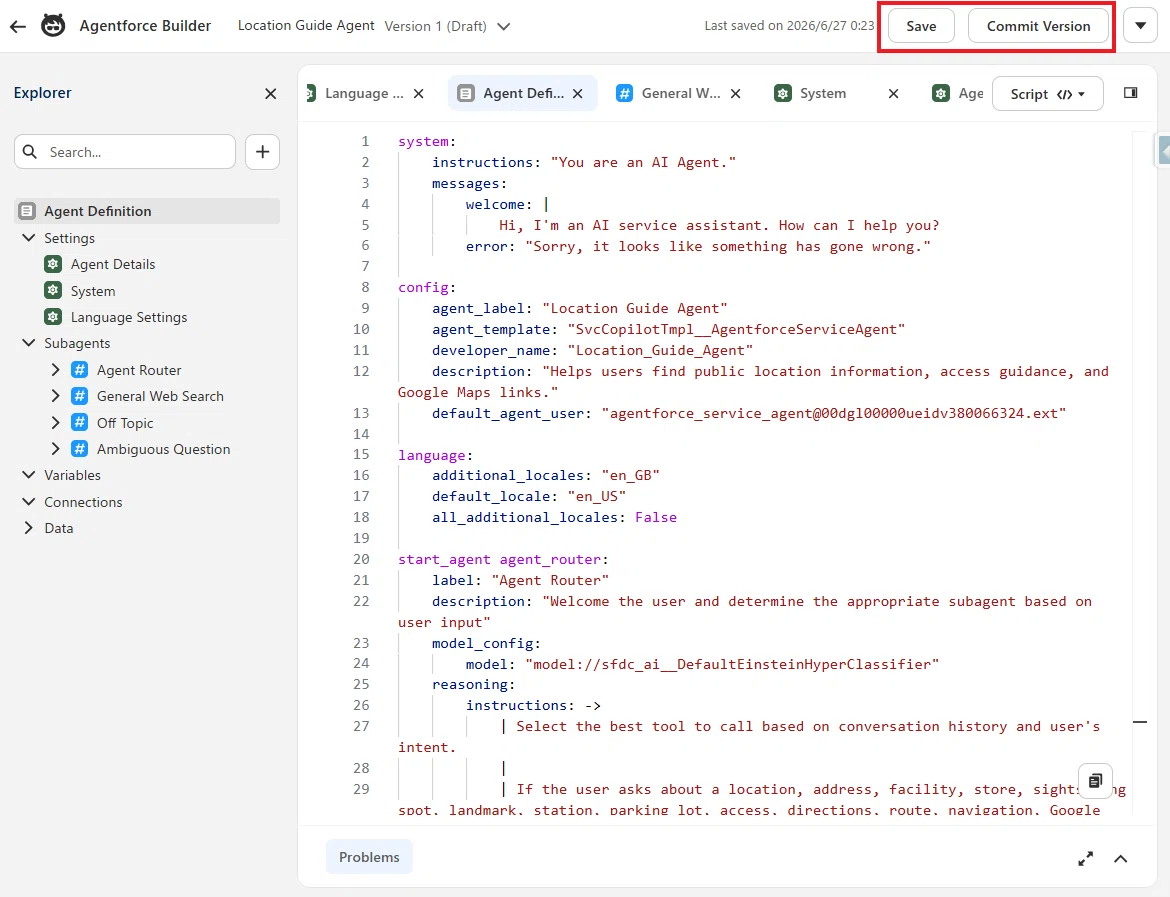
Task: Expand the General Web Search subagent chevron
Action: (x=55, y=396)
